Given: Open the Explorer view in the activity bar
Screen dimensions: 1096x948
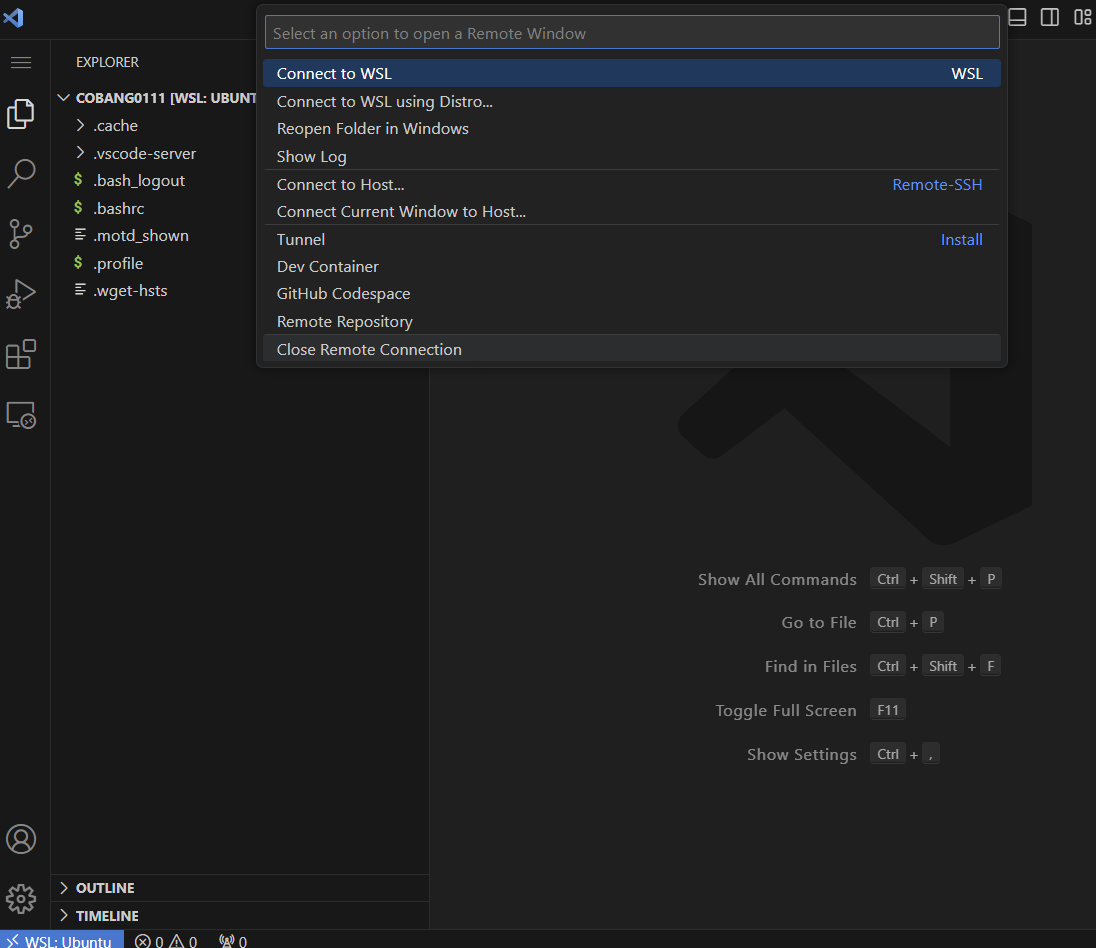Looking at the screenshot, I should tap(21, 114).
